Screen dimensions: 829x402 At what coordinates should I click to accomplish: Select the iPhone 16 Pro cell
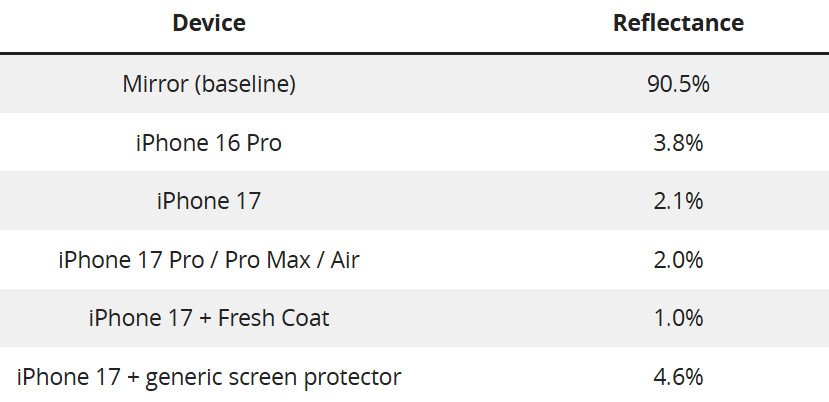pos(209,143)
